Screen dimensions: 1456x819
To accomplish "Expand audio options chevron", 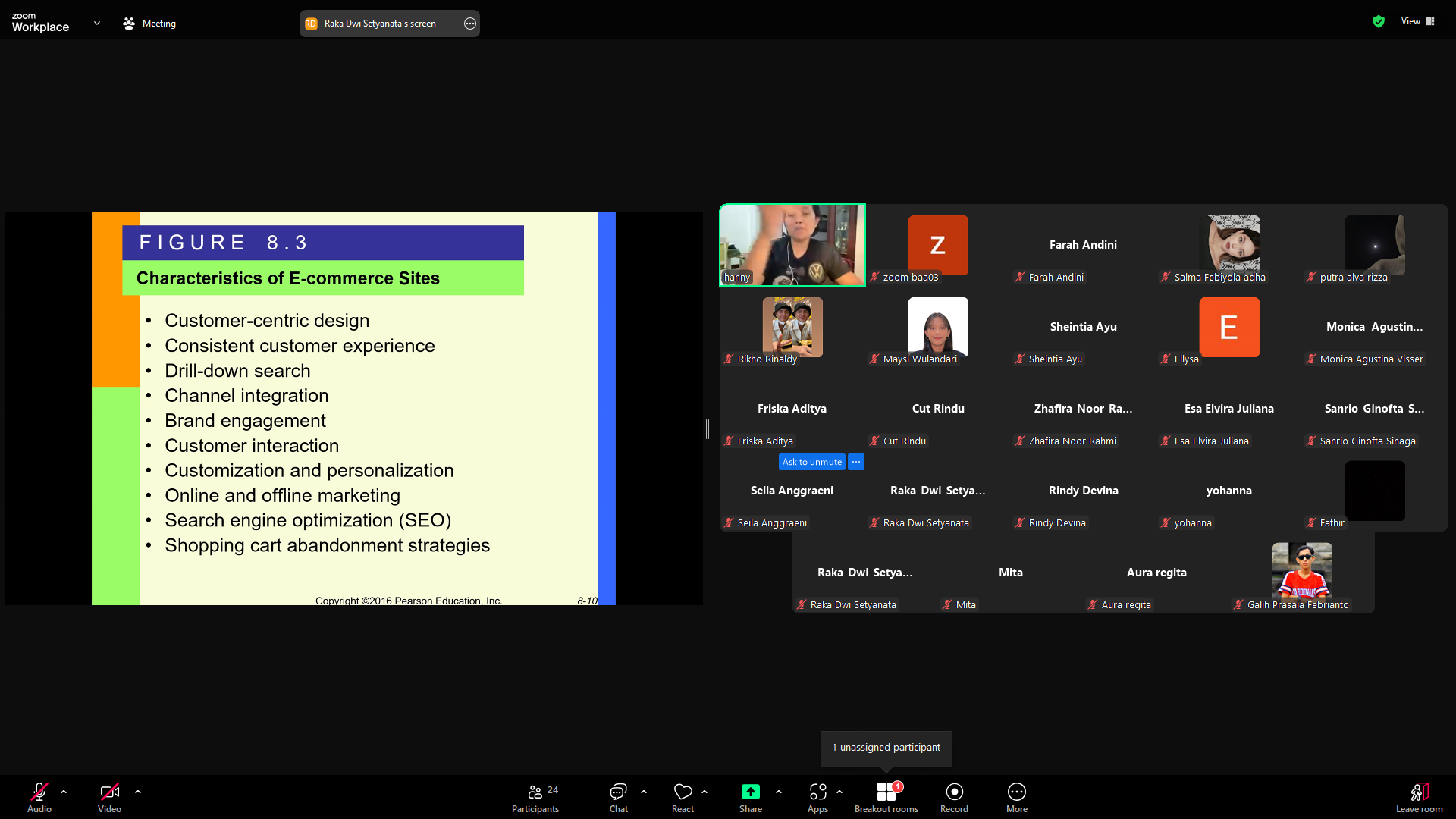I will pyautogui.click(x=64, y=792).
